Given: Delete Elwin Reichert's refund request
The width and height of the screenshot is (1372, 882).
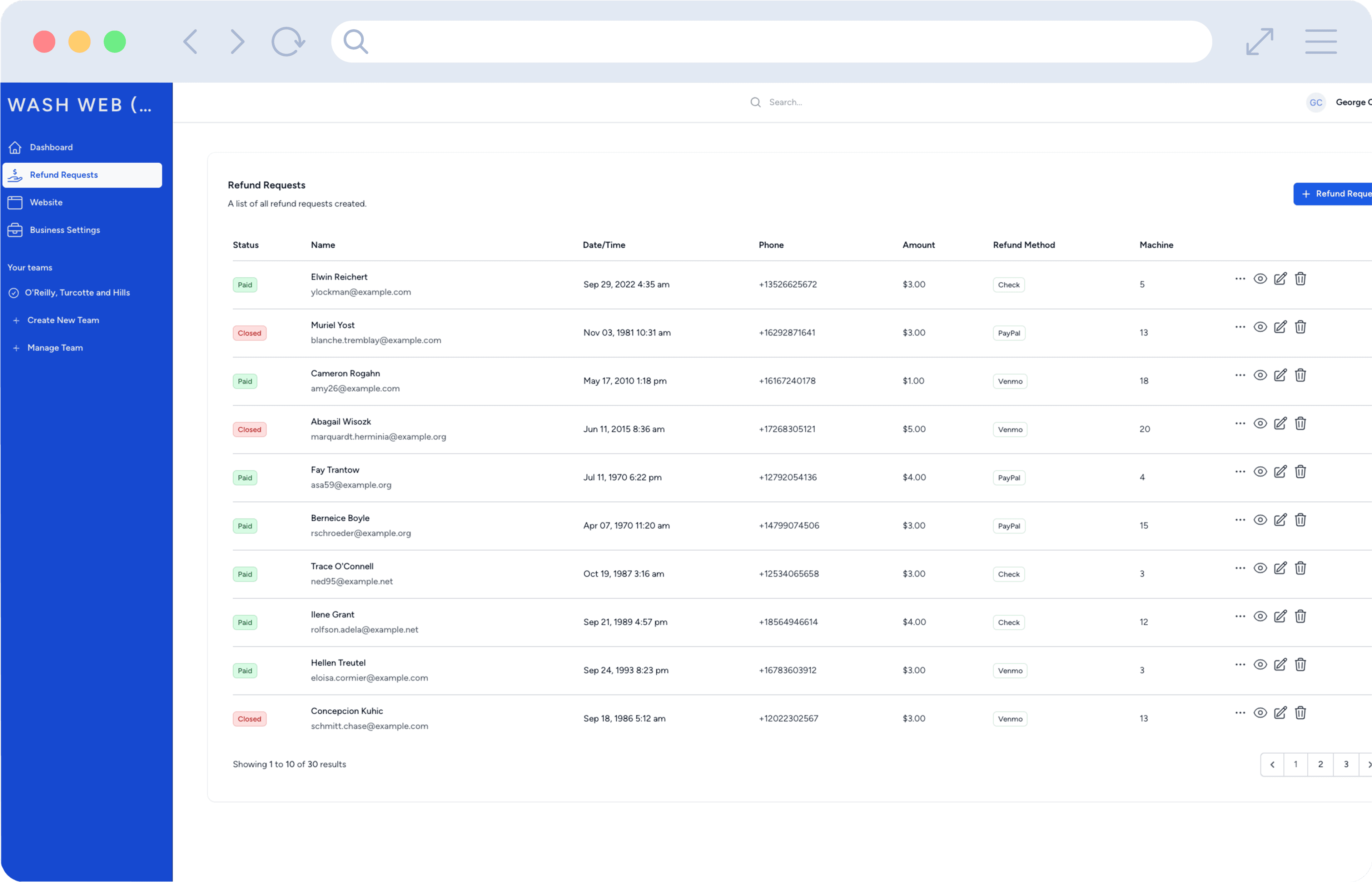Looking at the screenshot, I should click(x=1301, y=279).
